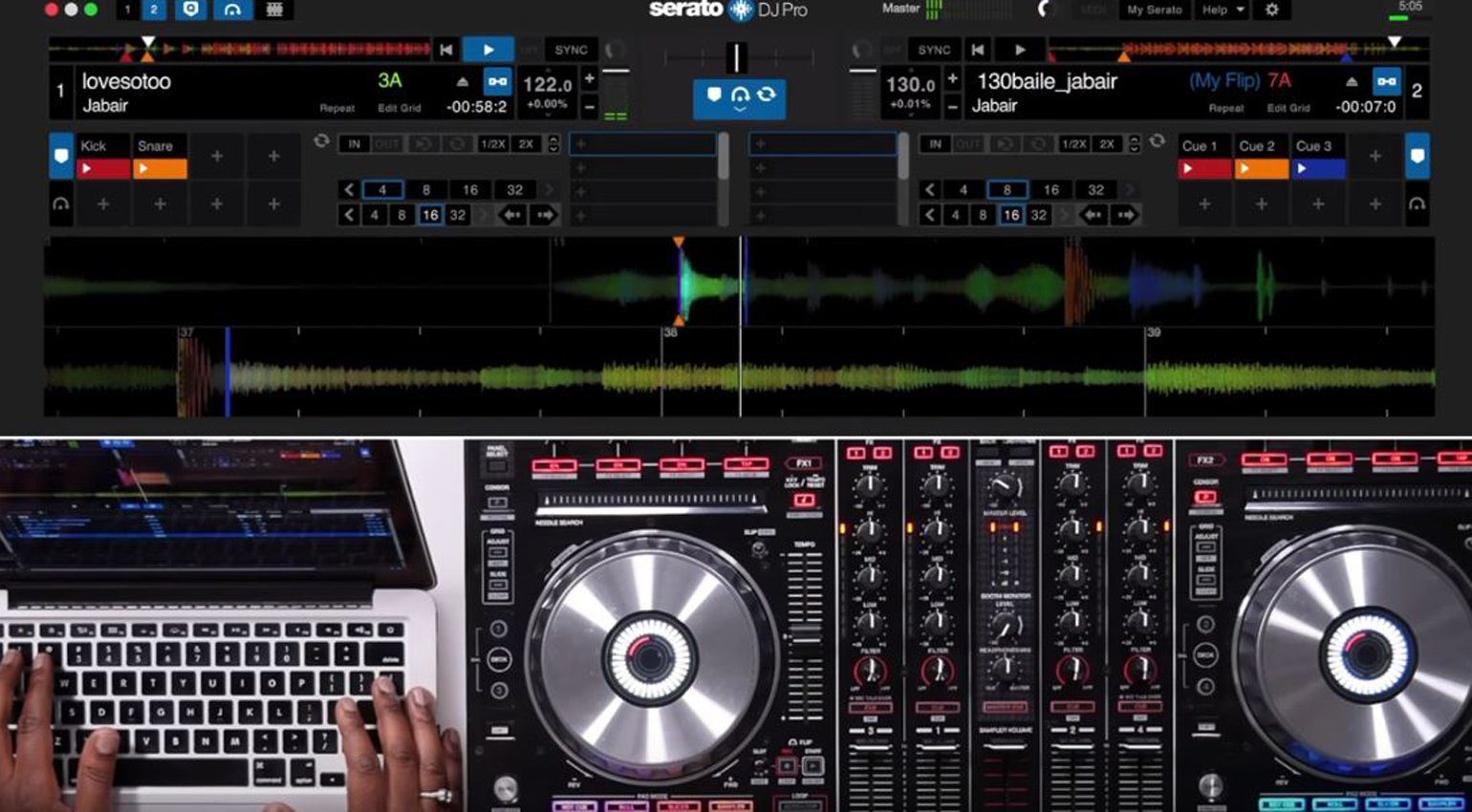The width and height of the screenshot is (1472, 812).
Task: Toggle keylock on deck 1
Action: pos(497,82)
